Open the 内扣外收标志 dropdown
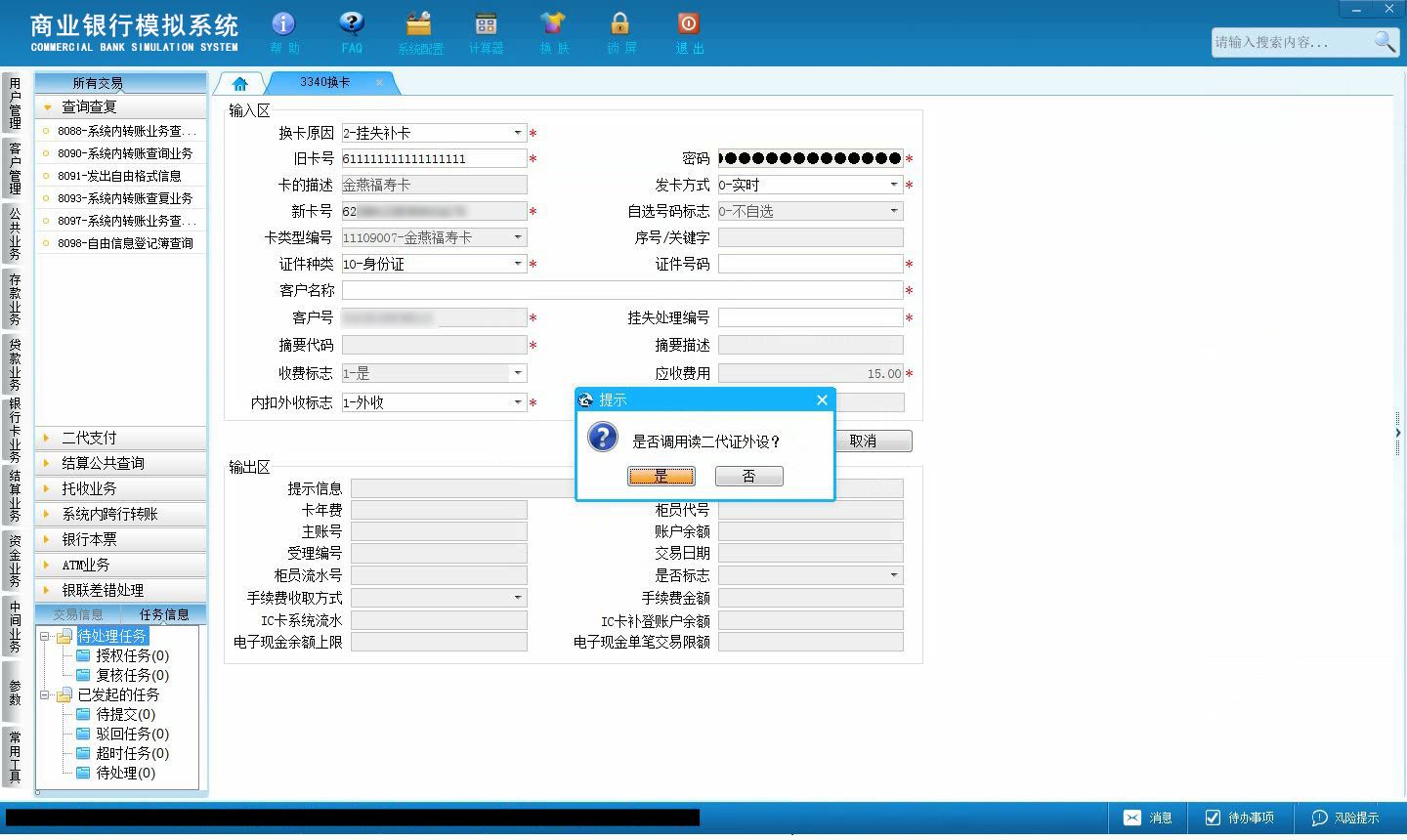 click(518, 402)
